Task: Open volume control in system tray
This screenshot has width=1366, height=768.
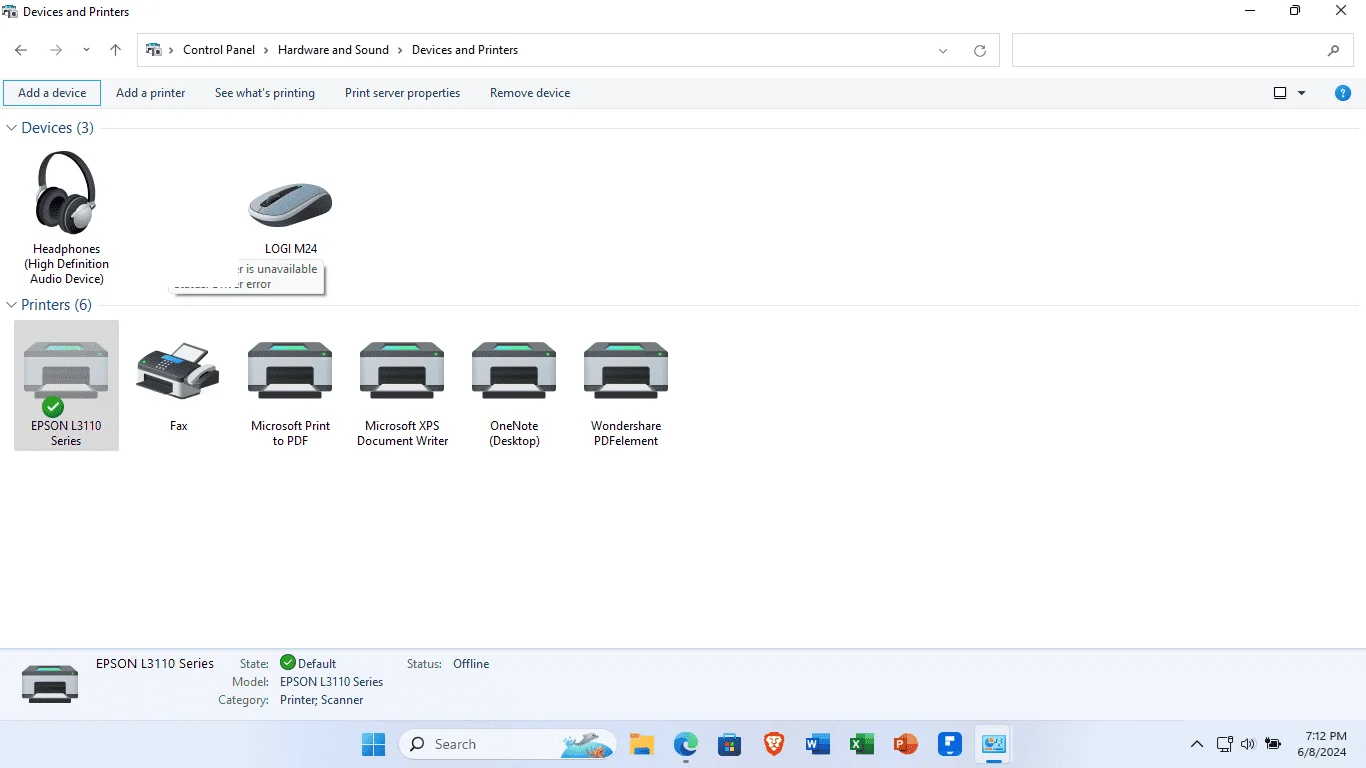Action: [x=1248, y=744]
